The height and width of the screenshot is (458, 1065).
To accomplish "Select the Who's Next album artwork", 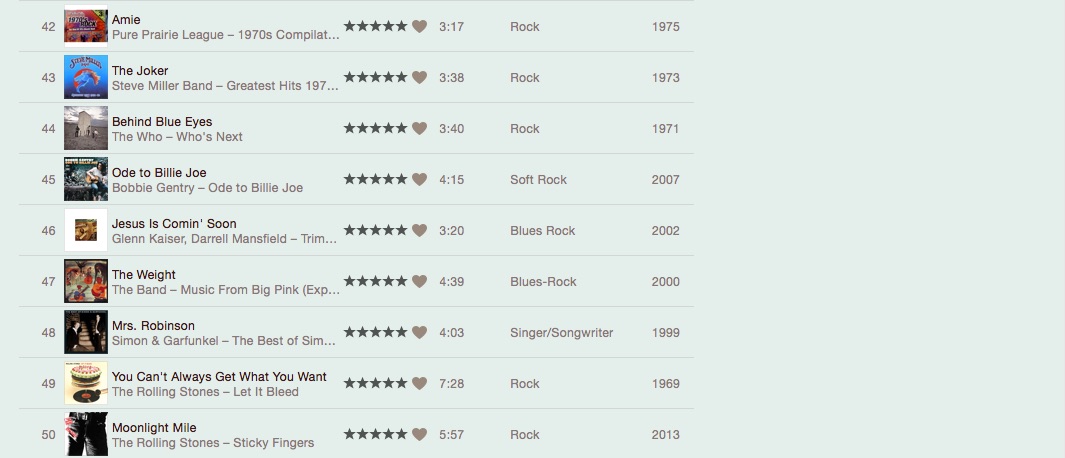I will click(86, 129).
